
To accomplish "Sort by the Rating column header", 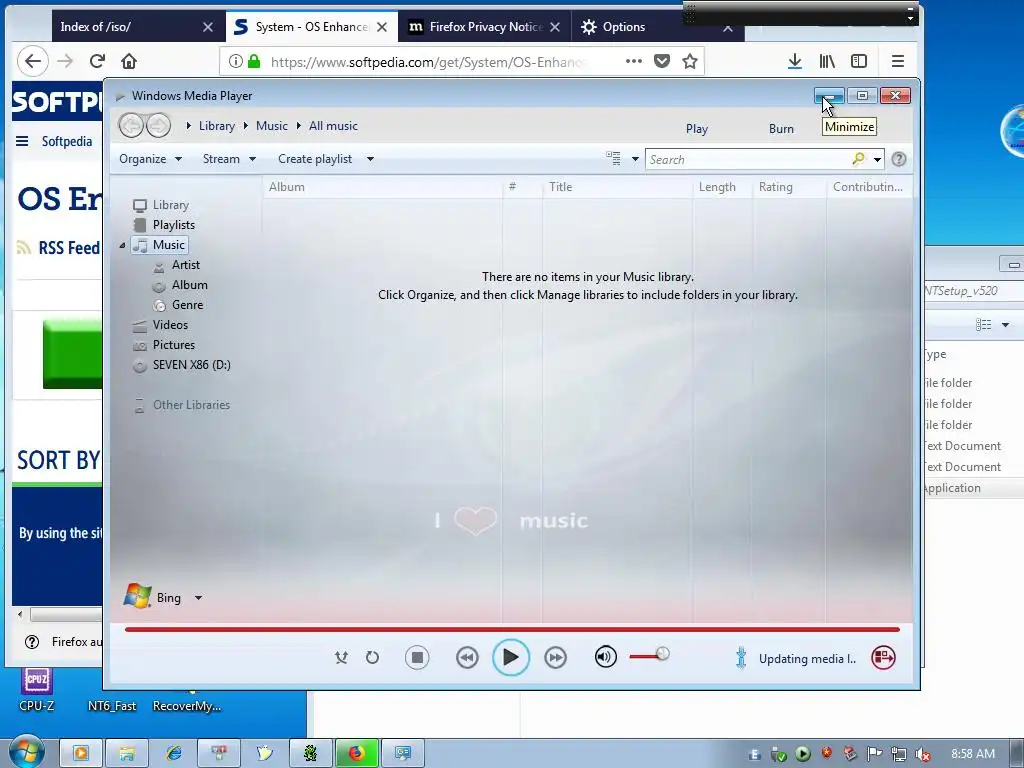I will click(x=790, y=187).
